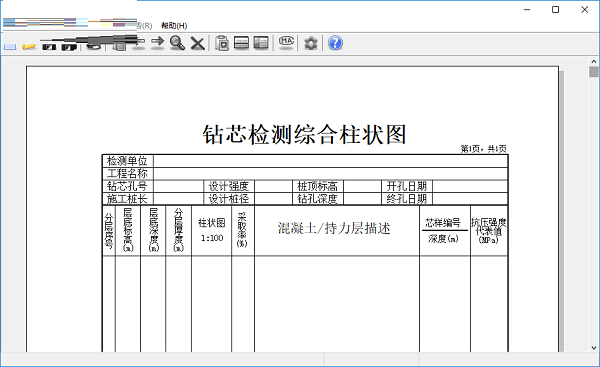Click the black X delete icon
600x367 pixels.
[x=197, y=43]
